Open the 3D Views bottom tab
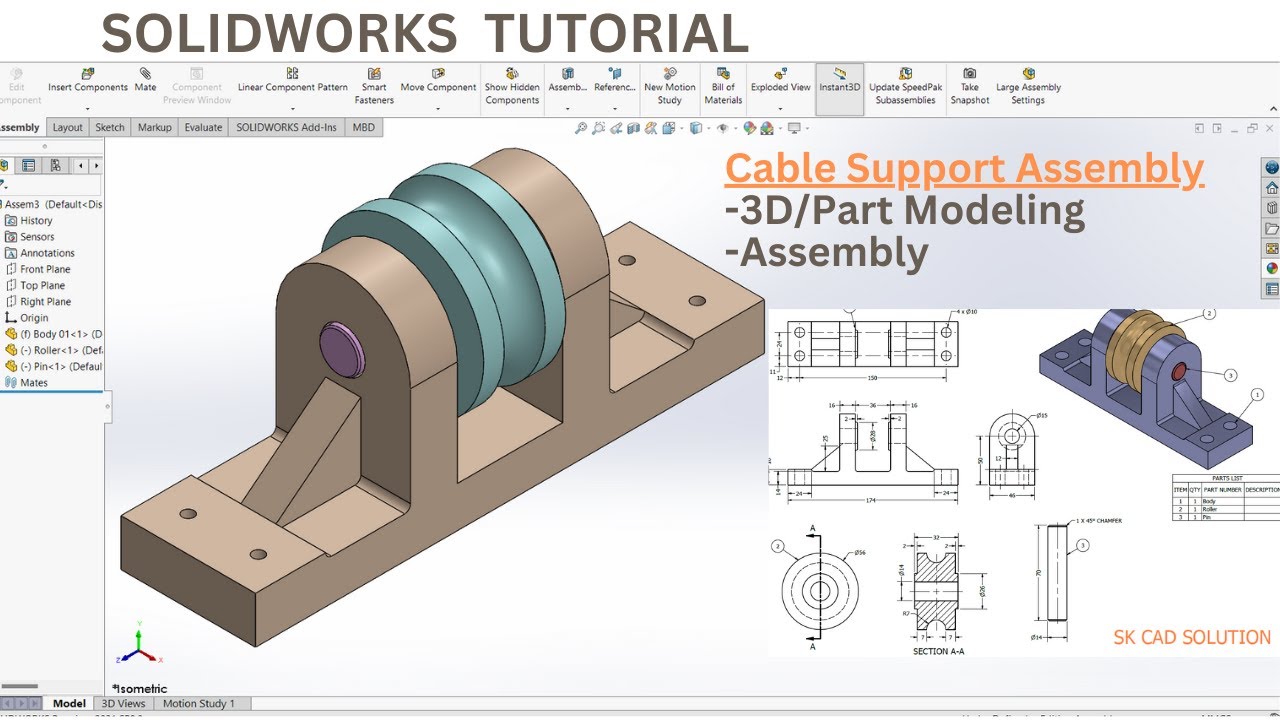Viewport: 1280px width, 720px height. 125,703
